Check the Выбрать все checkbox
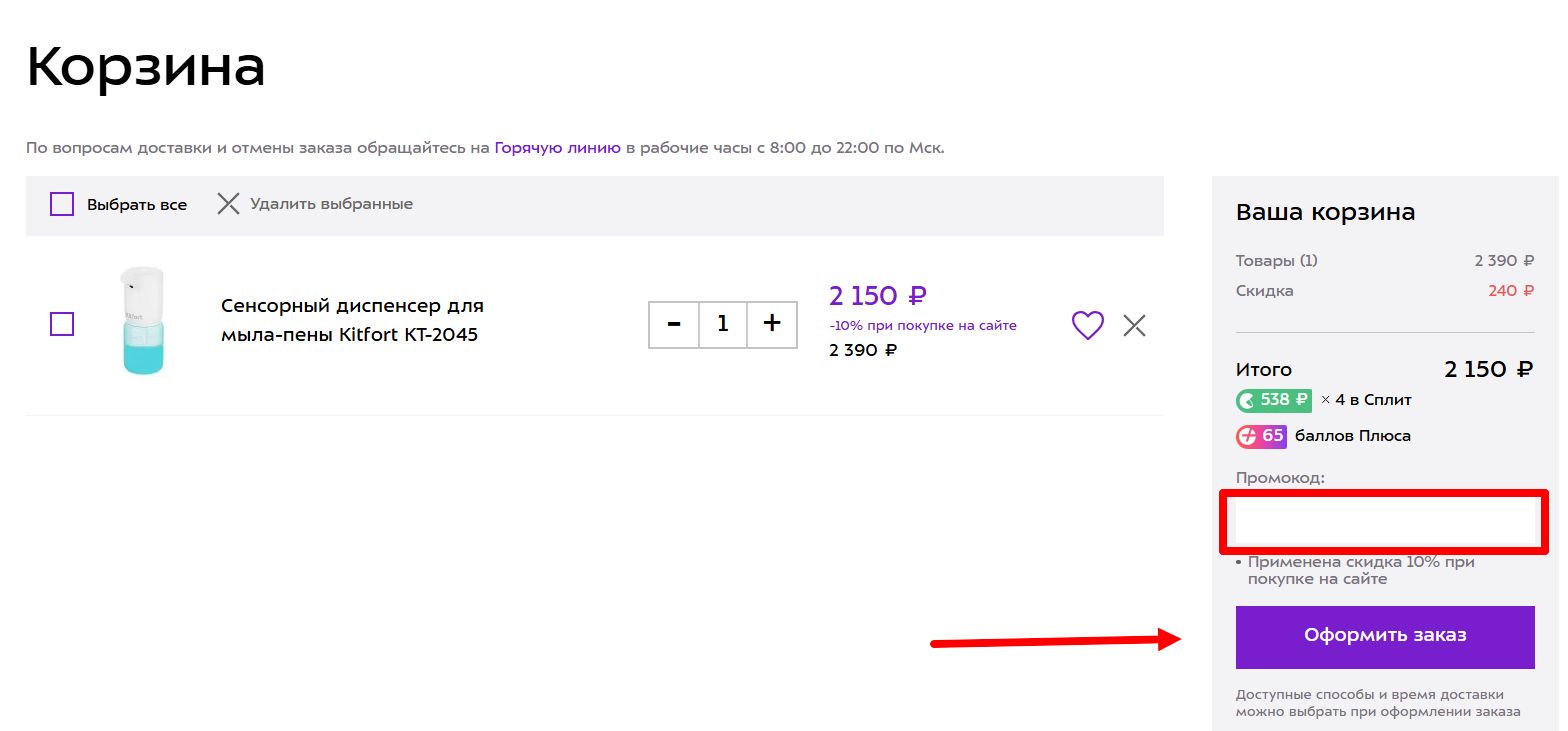The height and width of the screenshot is (731, 1568). tap(61, 203)
